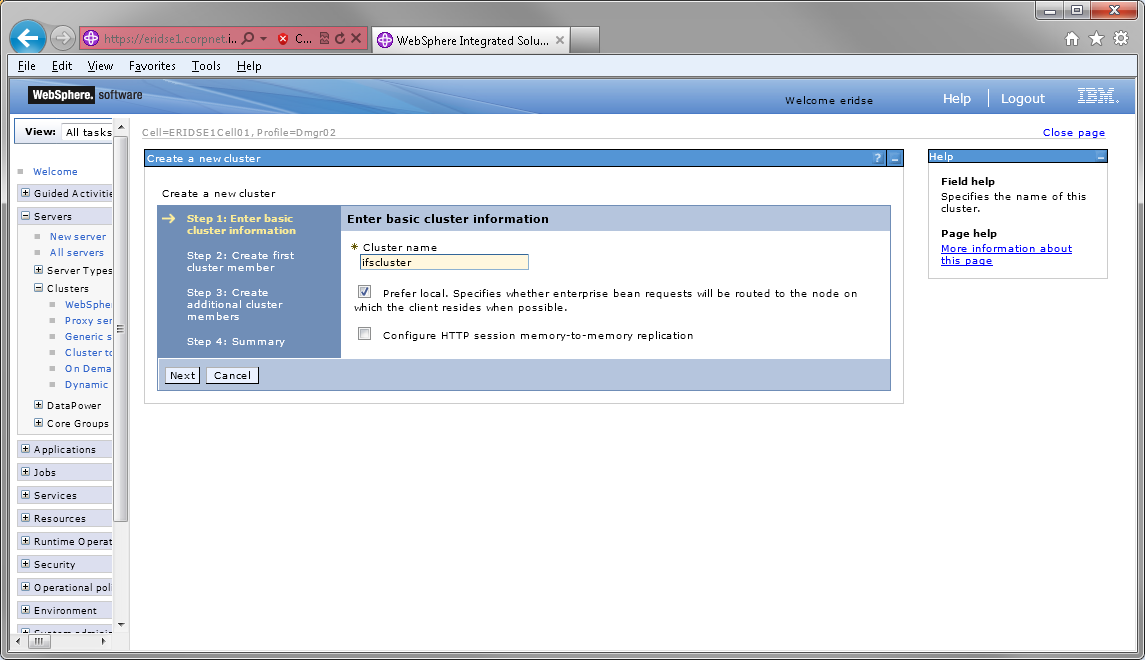The height and width of the screenshot is (660, 1145).
Task: Click the browser Forward arrow button
Action: coord(63,38)
